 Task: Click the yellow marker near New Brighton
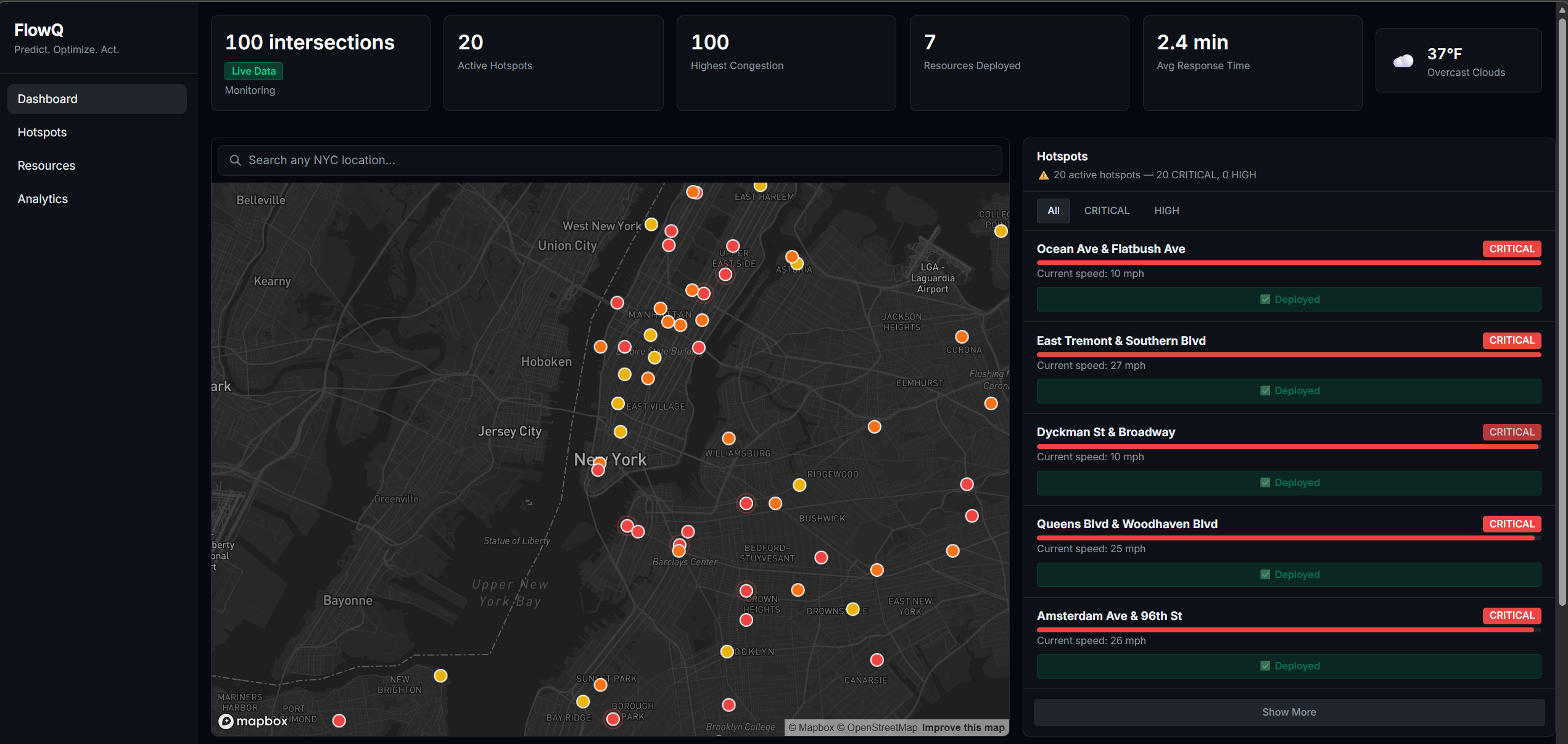pyautogui.click(x=440, y=676)
